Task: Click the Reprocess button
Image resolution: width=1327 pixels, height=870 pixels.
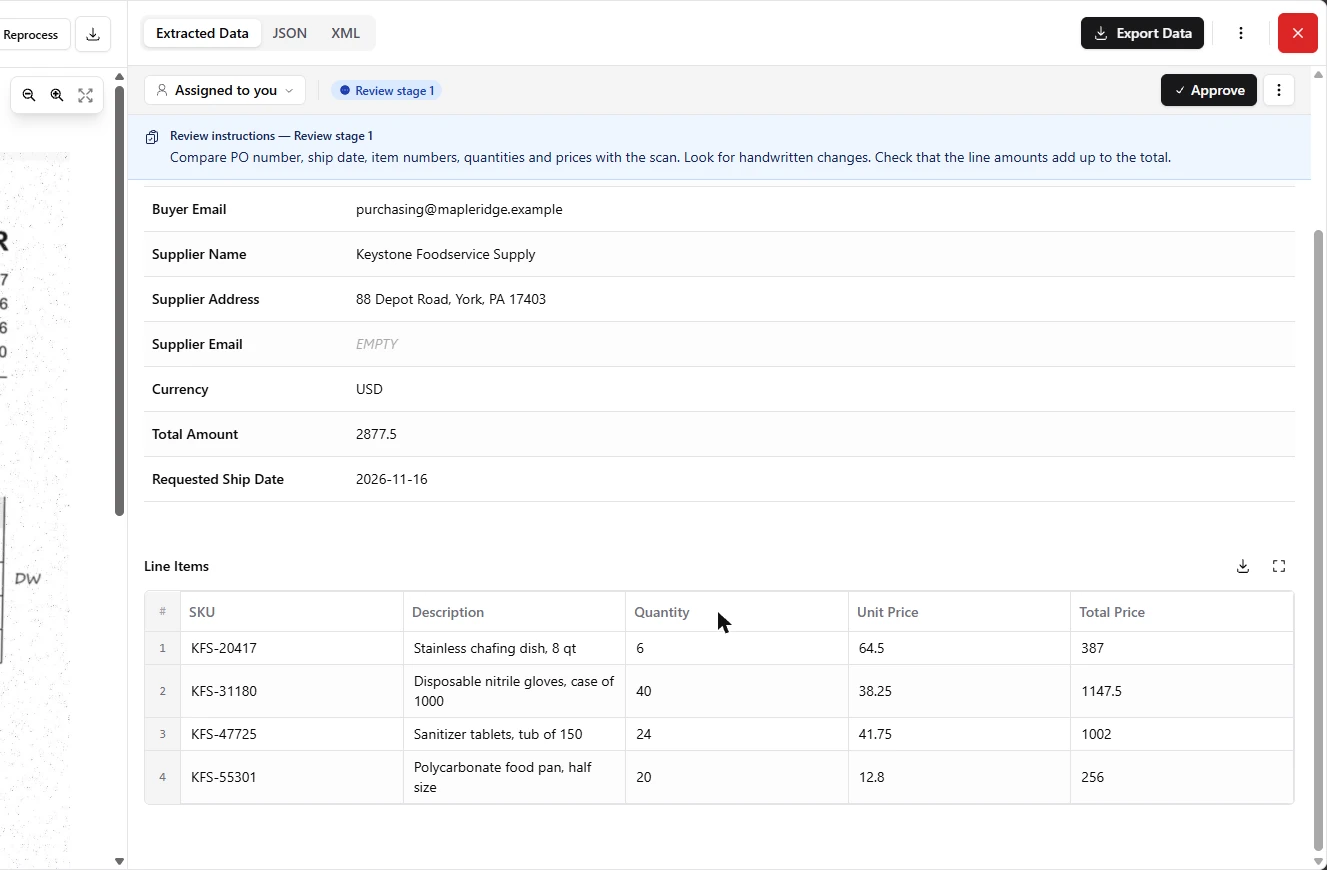Action: (x=33, y=34)
